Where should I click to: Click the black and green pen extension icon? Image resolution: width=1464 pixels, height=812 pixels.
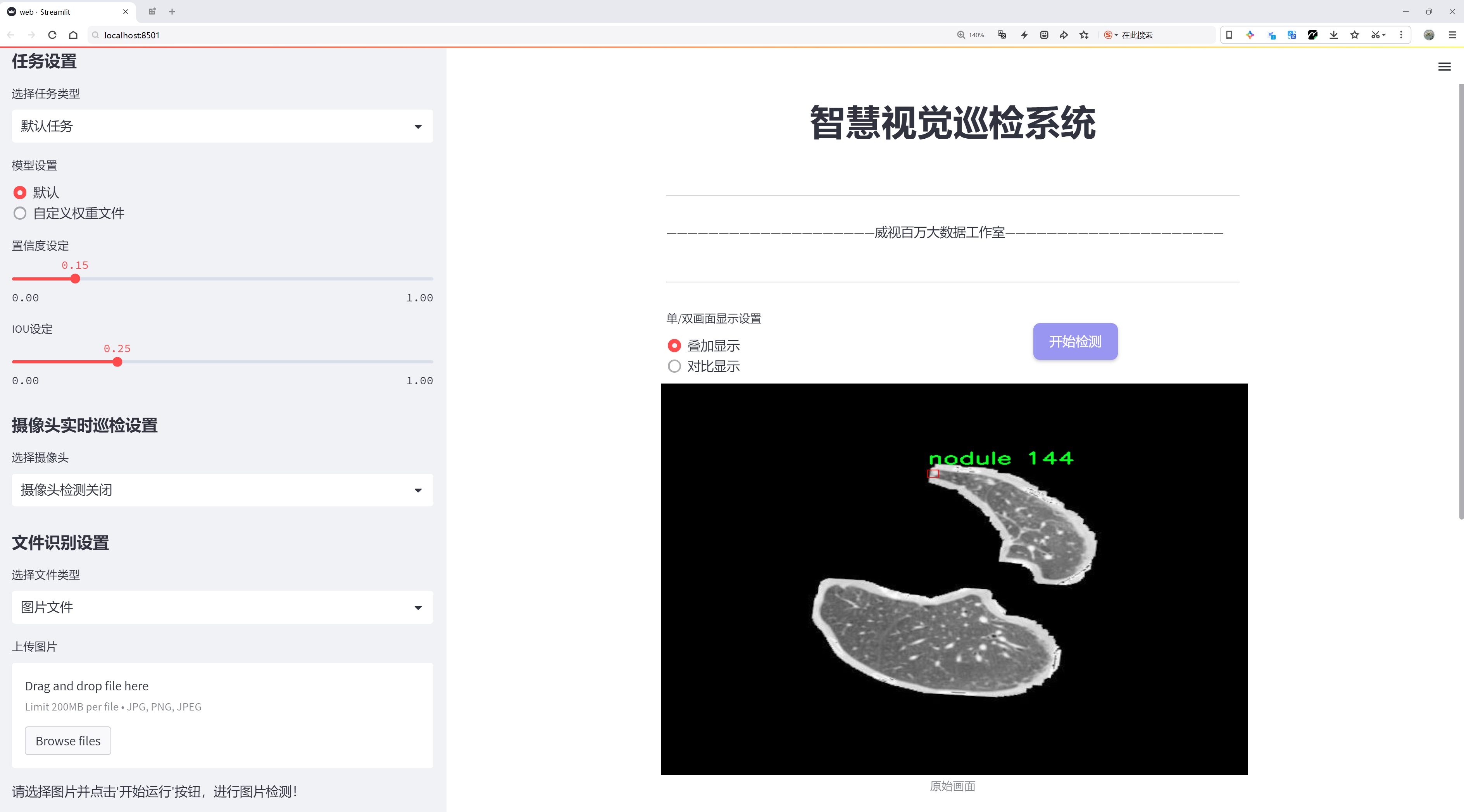pyautogui.click(x=1313, y=34)
